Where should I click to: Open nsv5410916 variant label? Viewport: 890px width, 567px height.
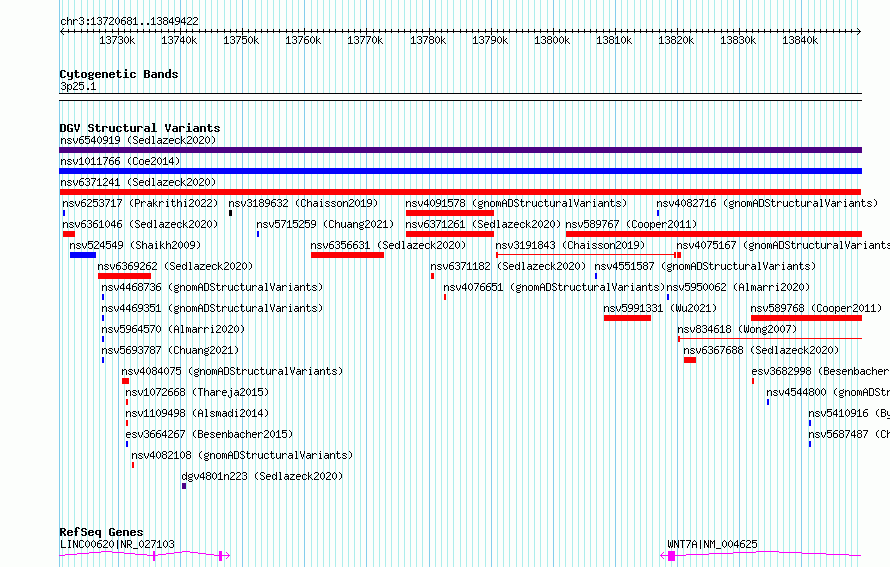(x=849, y=413)
